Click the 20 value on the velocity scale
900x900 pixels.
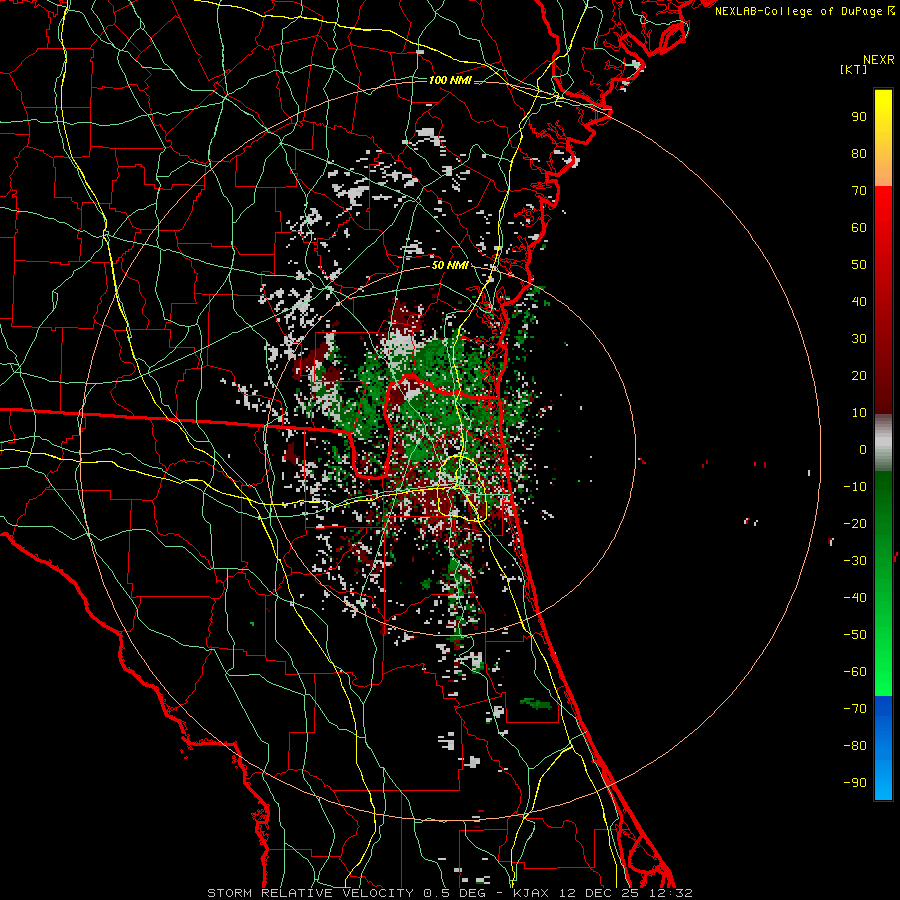tap(859, 376)
